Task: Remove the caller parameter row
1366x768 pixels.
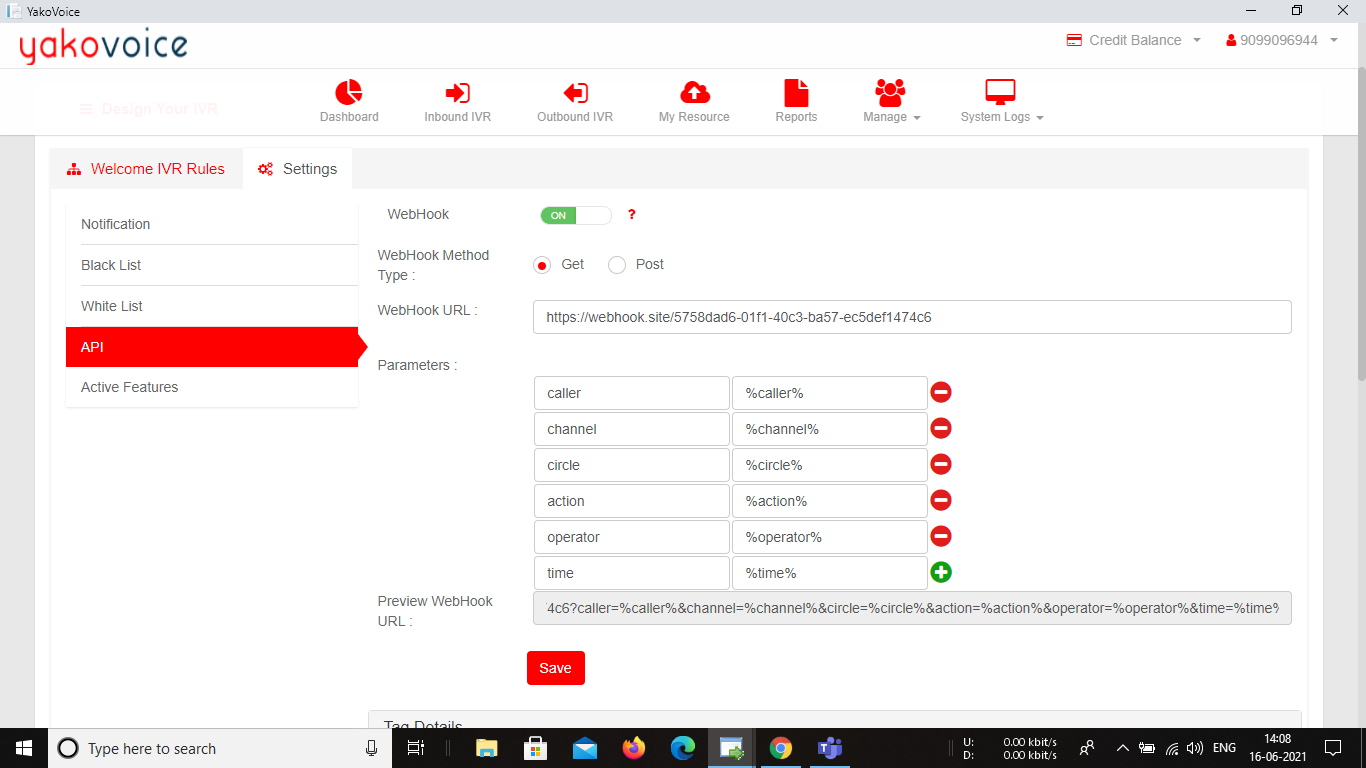Action: pos(941,393)
